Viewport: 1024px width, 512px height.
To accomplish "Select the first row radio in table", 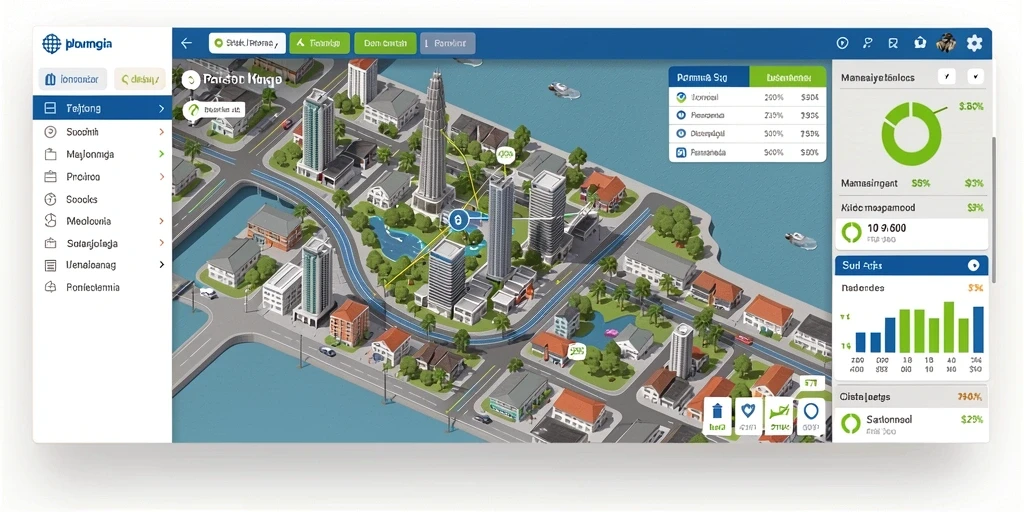I will point(681,97).
